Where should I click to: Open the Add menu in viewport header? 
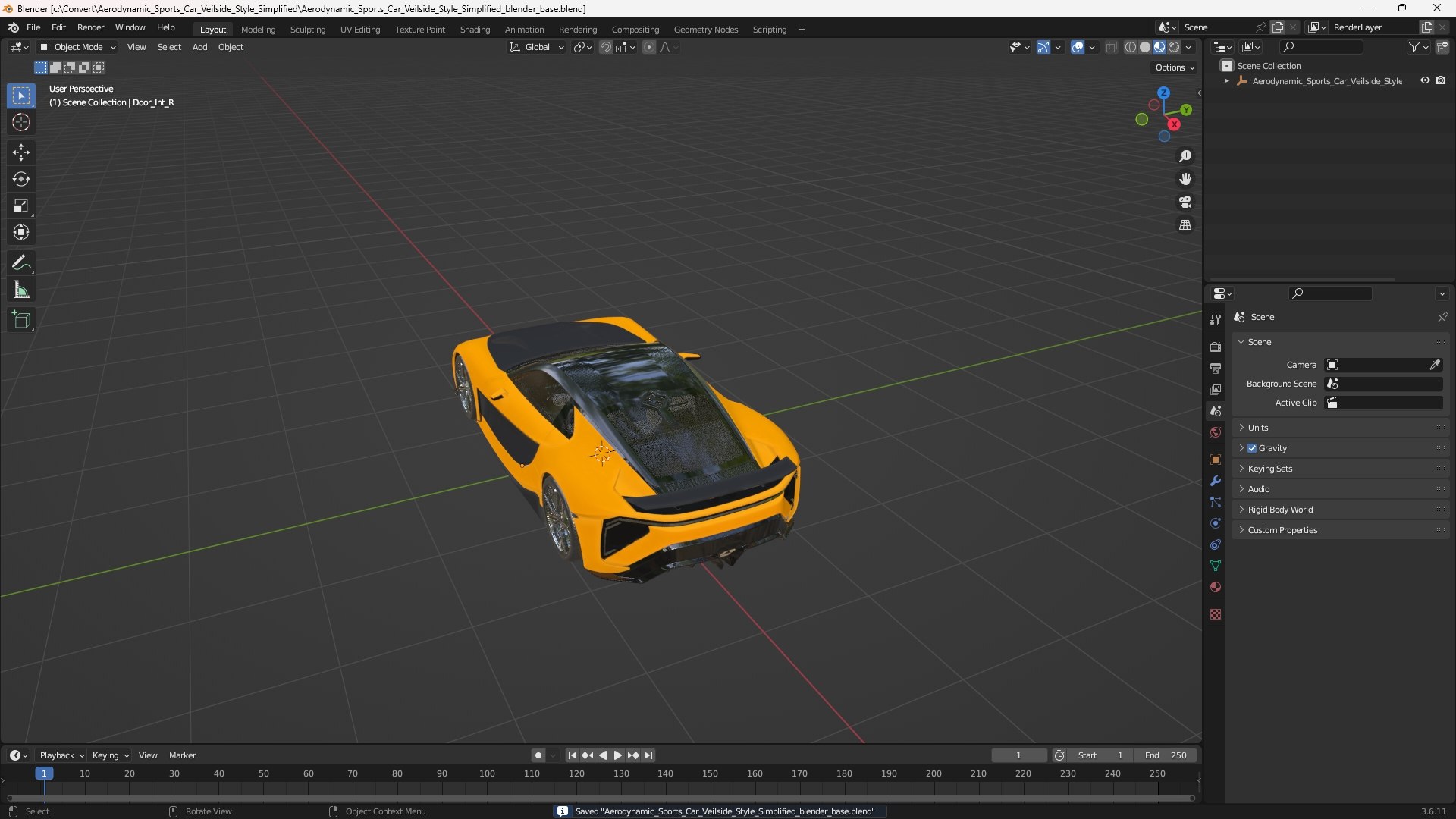199,47
